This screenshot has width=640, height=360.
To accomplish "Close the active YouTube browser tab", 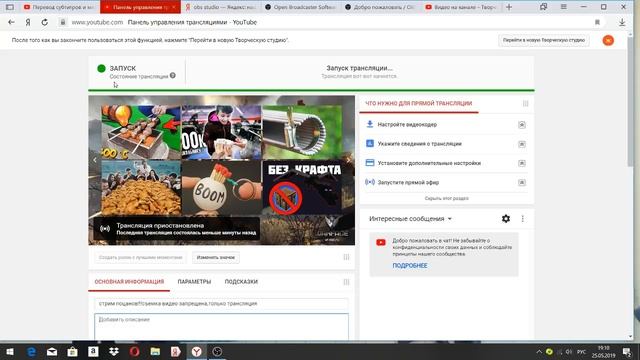I will [x=174, y=7].
